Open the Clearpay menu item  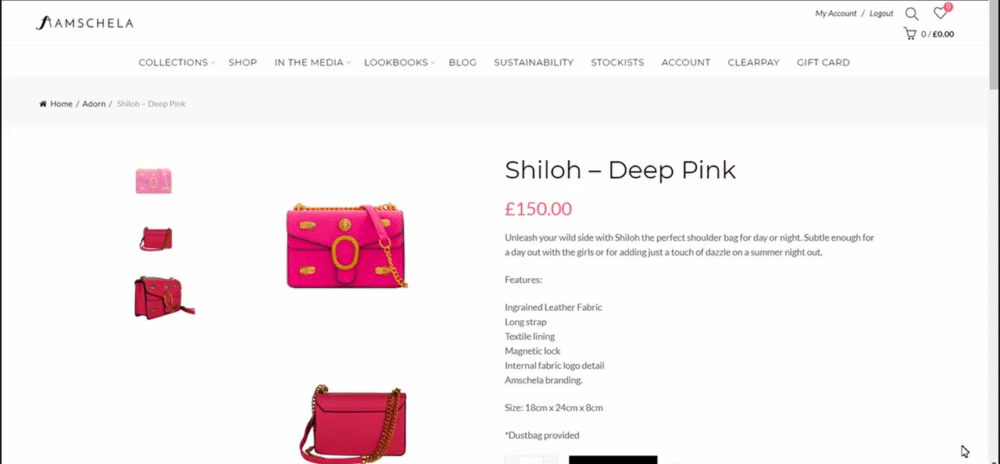coord(753,62)
